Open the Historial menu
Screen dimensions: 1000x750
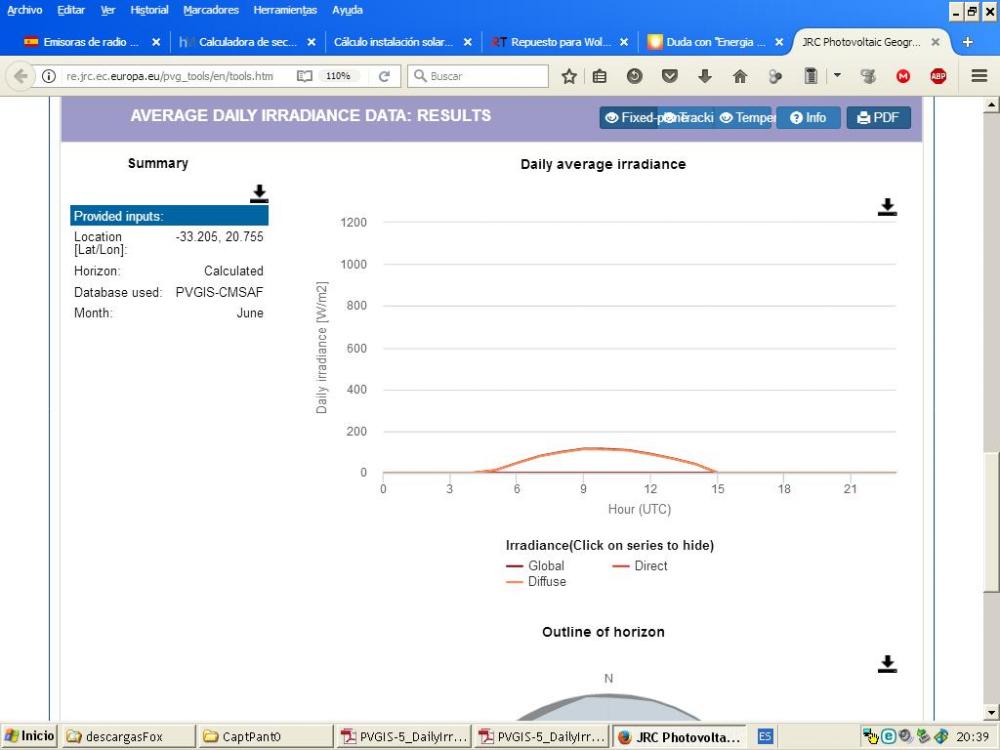(149, 10)
